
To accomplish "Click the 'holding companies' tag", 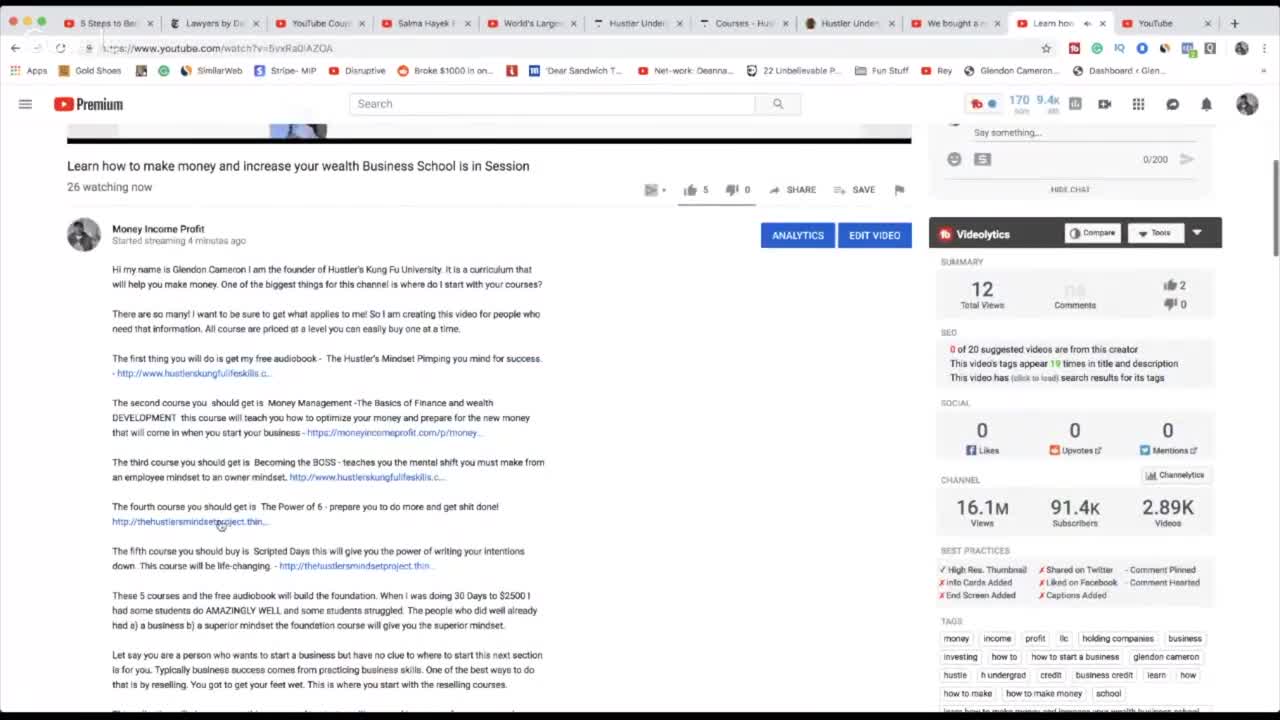I will [1118, 639].
